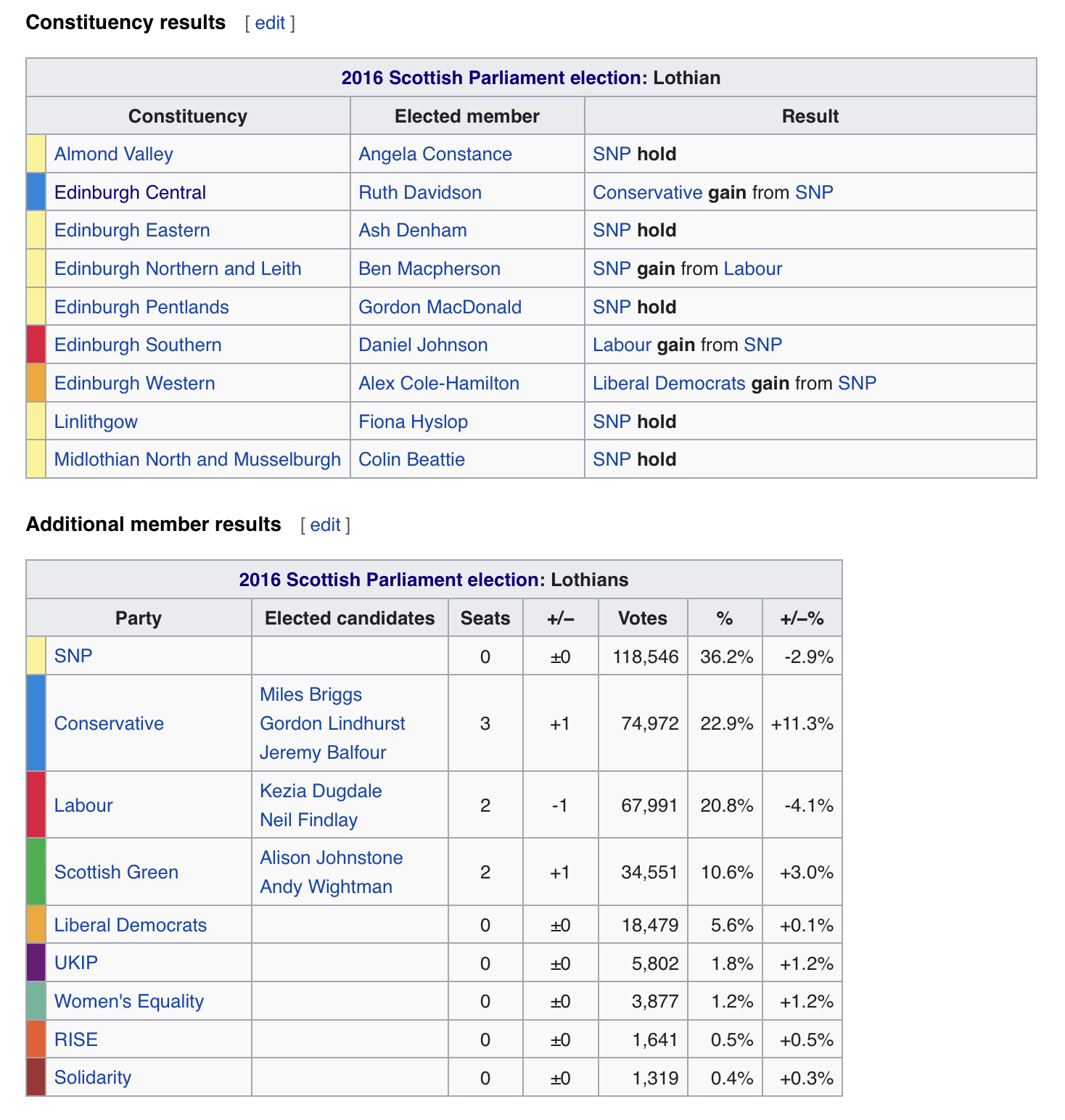
Task: Open the Solidarity party link
Action: click(x=93, y=1077)
